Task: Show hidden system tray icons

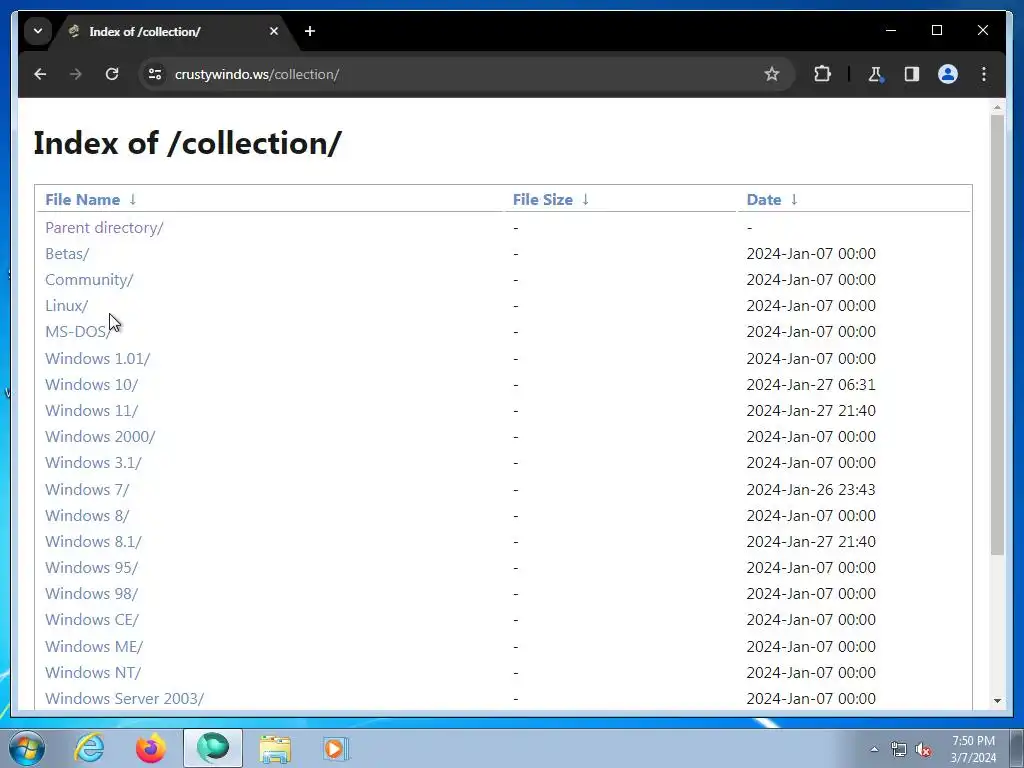Action: [x=874, y=750]
